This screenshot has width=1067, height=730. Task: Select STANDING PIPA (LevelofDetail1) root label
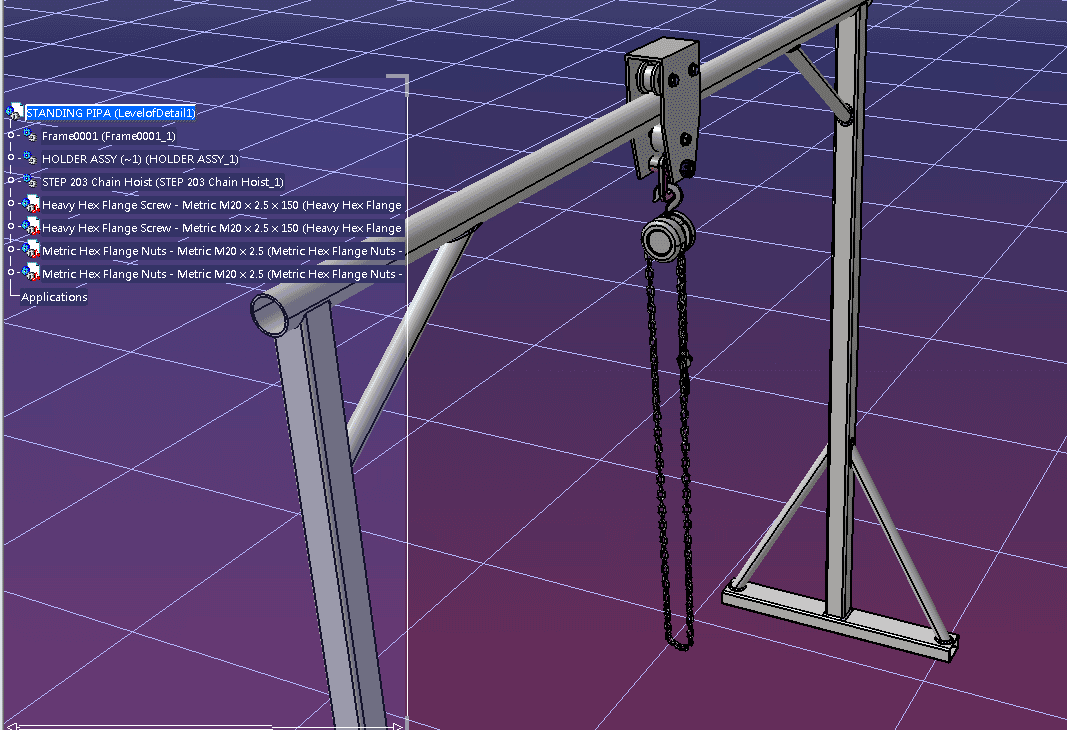pos(111,113)
